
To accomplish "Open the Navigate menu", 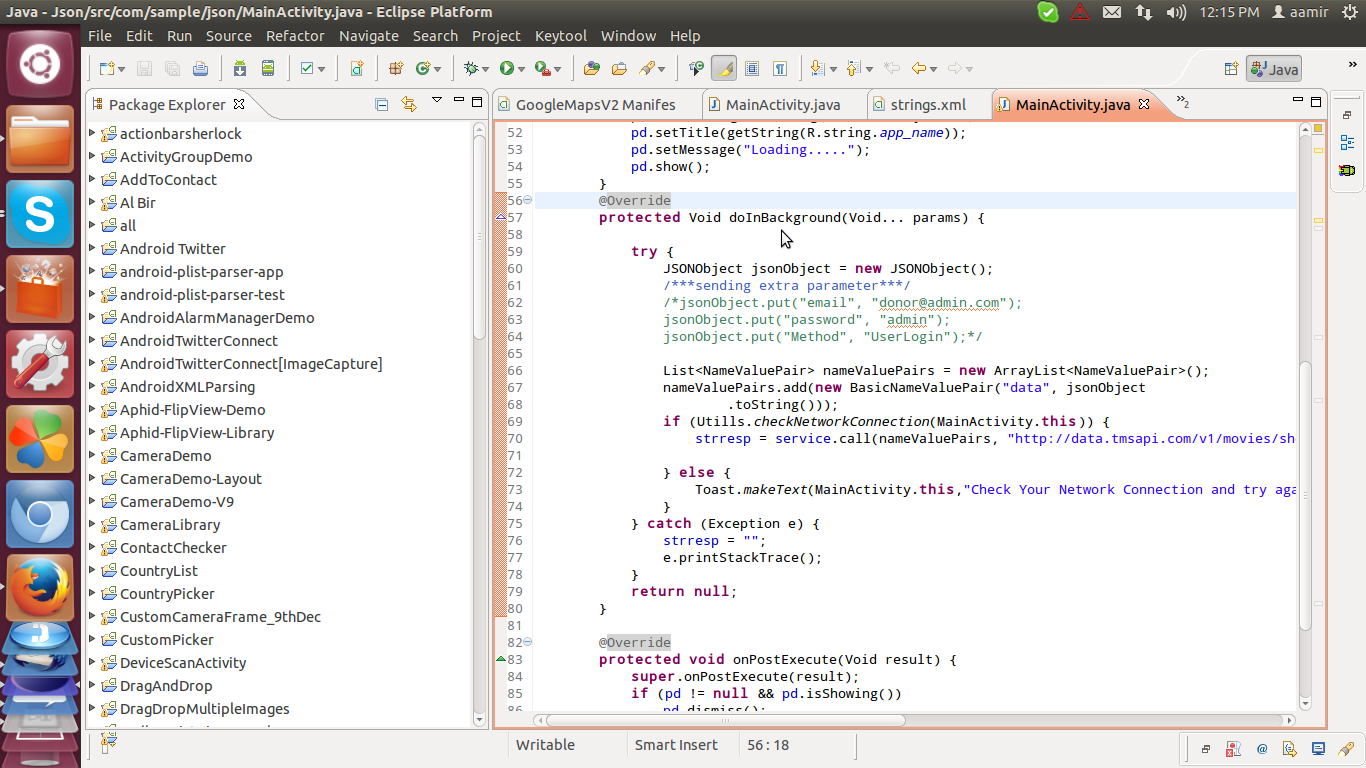I will pyautogui.click(x=369, y=35).
